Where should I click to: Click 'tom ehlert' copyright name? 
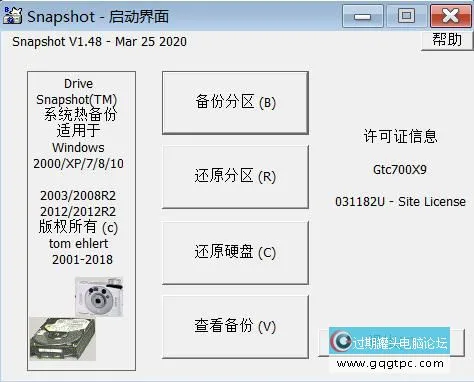tap(78, 244)
